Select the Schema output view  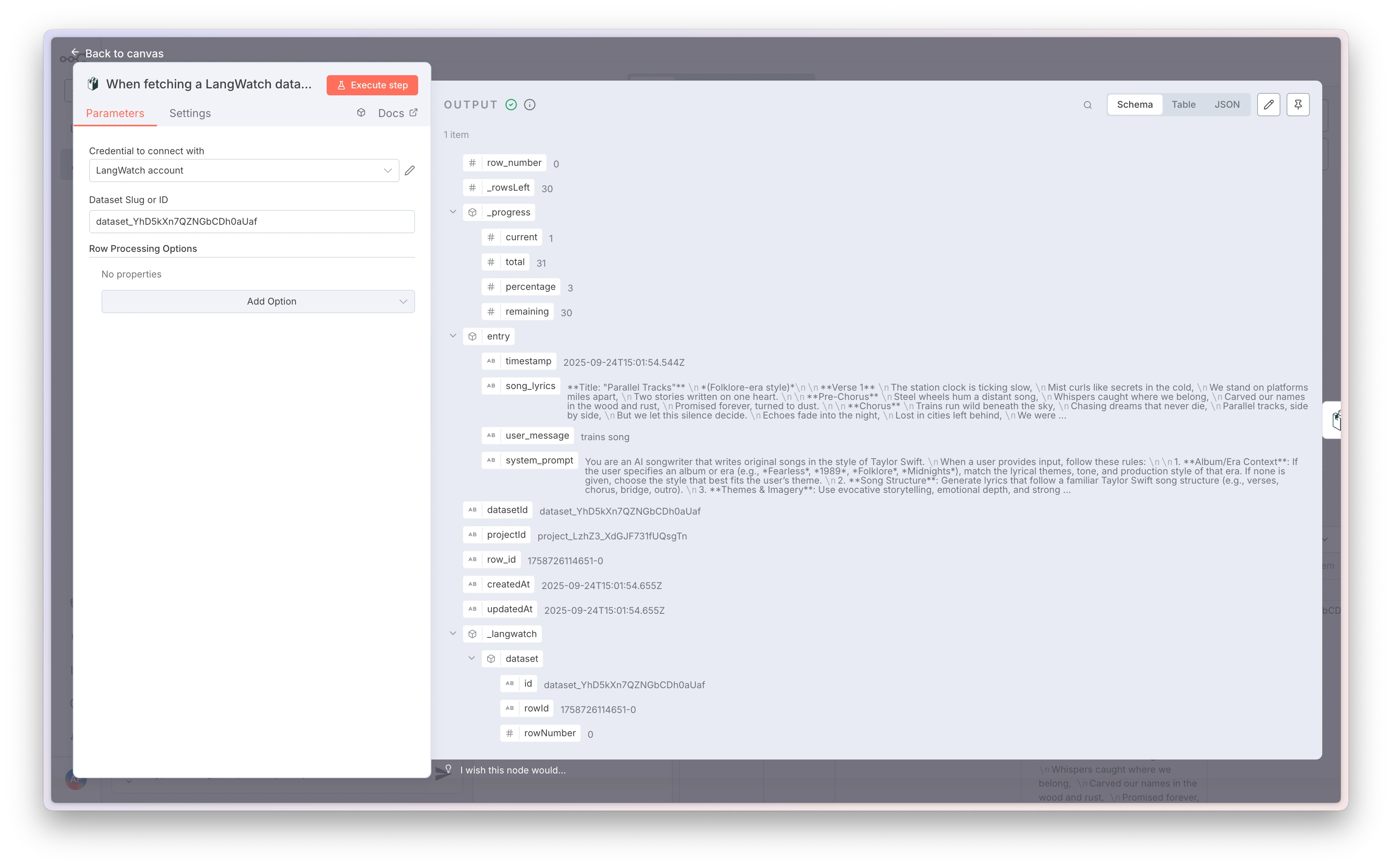tap(1134, 105)
